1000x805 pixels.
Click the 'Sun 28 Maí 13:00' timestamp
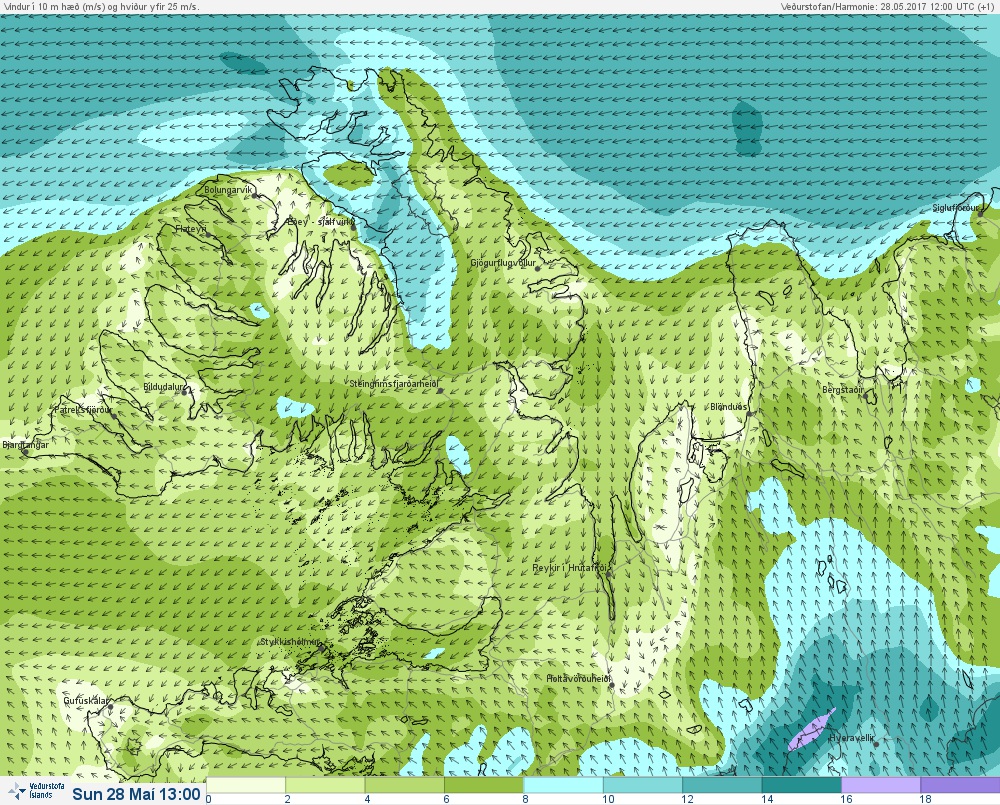pyautogui.click(x=136, y=794)
